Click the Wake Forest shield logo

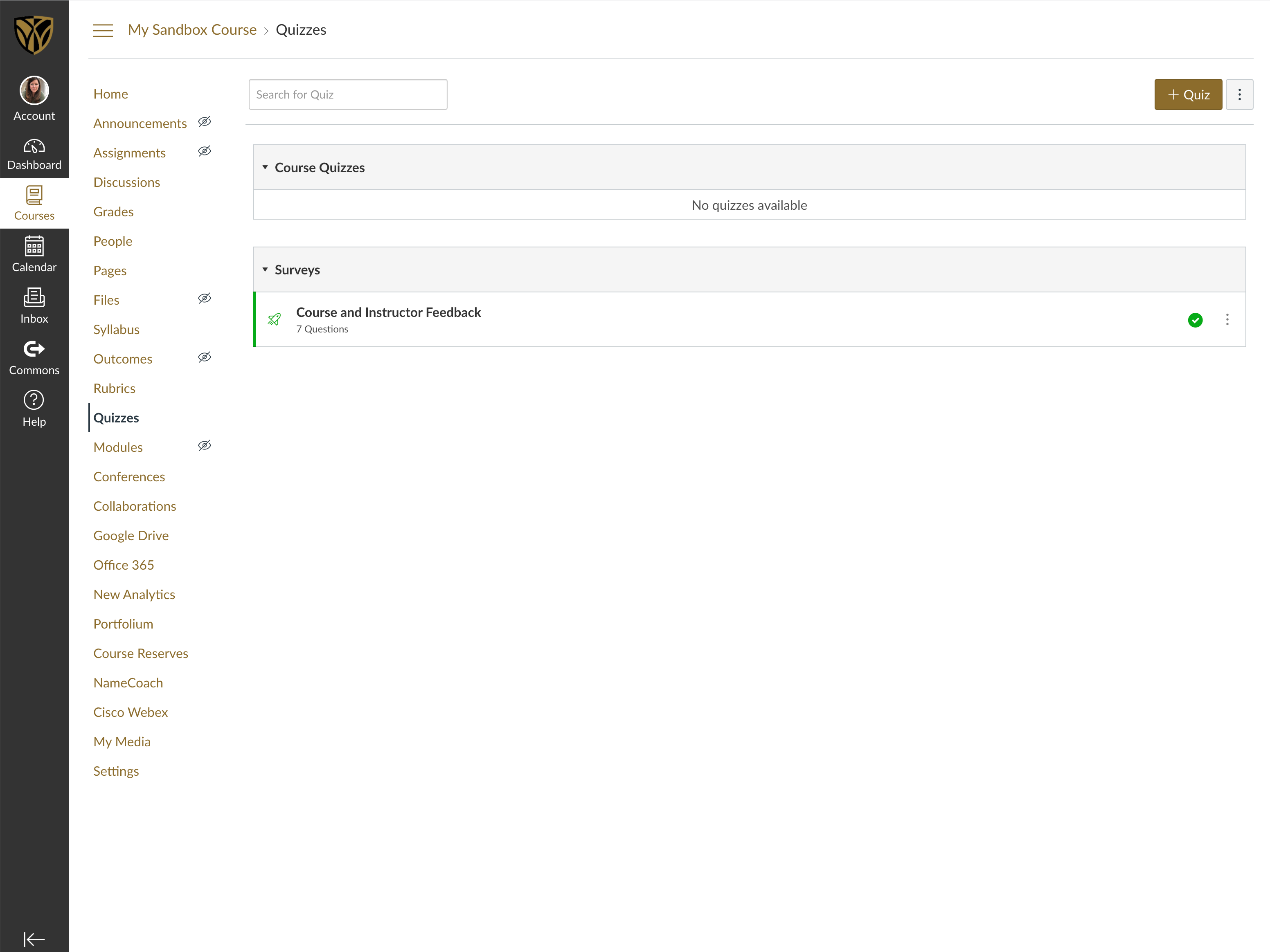[34, 35]
